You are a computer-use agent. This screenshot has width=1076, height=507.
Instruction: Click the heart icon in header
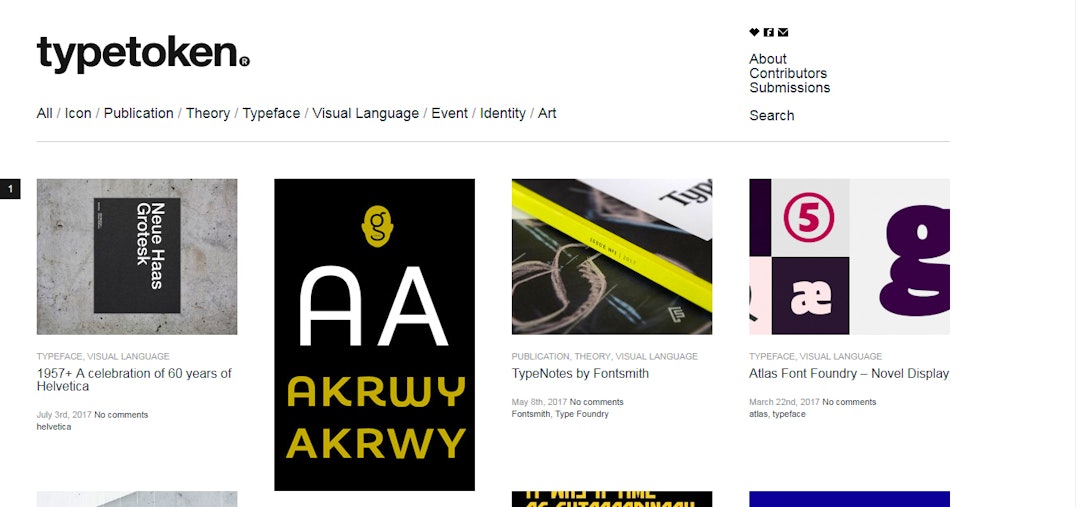[x=754, y=32]
